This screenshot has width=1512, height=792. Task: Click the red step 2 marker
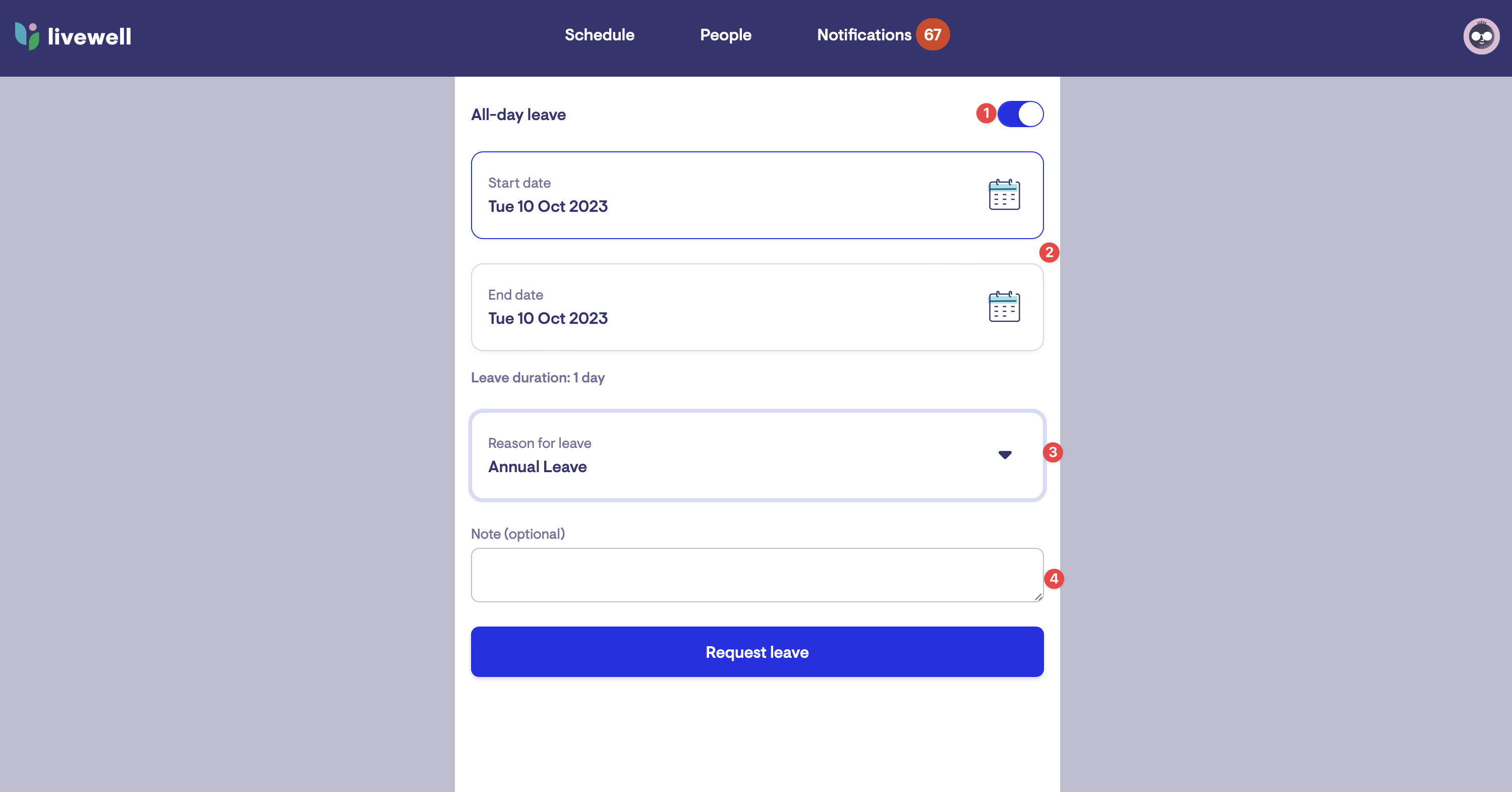[1049, 252]
